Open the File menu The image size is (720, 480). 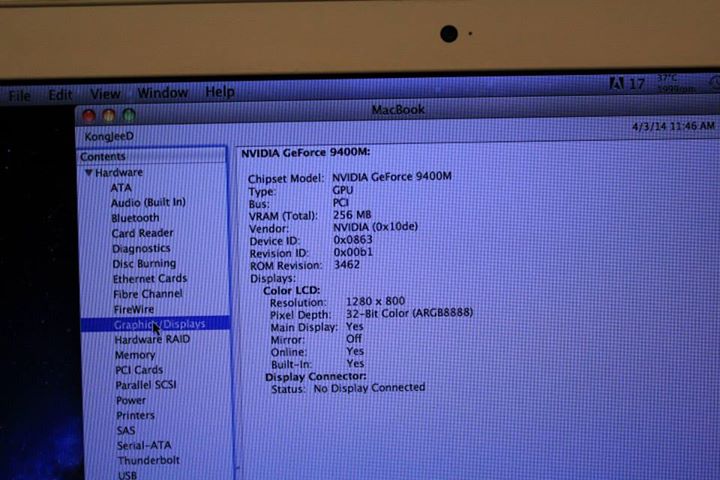click(19, 96)
